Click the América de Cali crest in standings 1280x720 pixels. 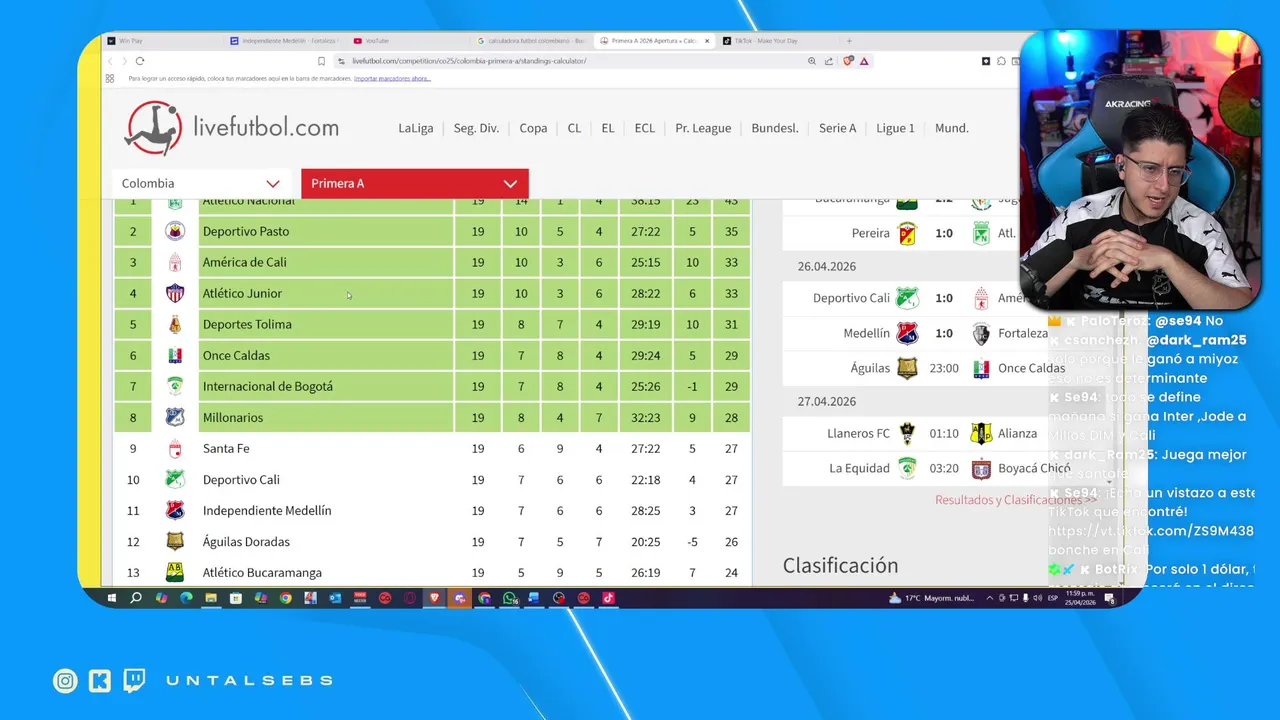[175, 262]
